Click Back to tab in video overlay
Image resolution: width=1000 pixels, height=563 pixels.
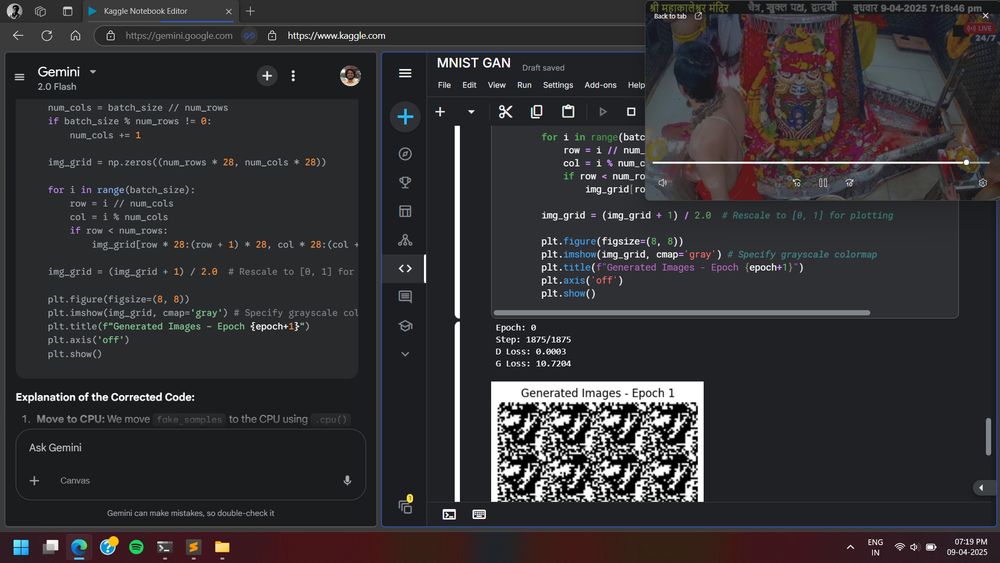tap(677, 16)
